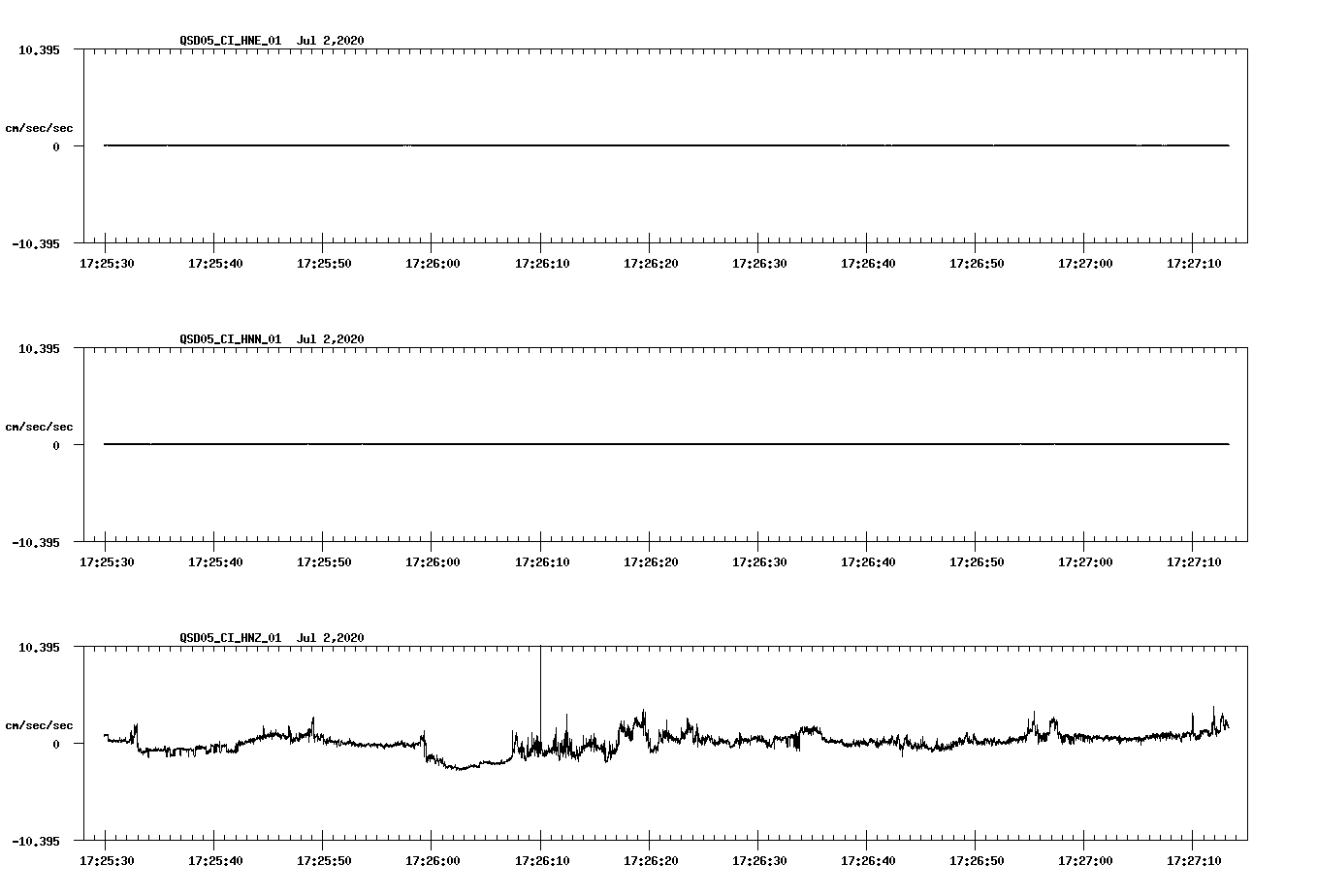The width and height of the screenshot is (1317, 896).
Task: Click cm/sec/sec unit label of HNZ plot
Action: click(39, 725)
